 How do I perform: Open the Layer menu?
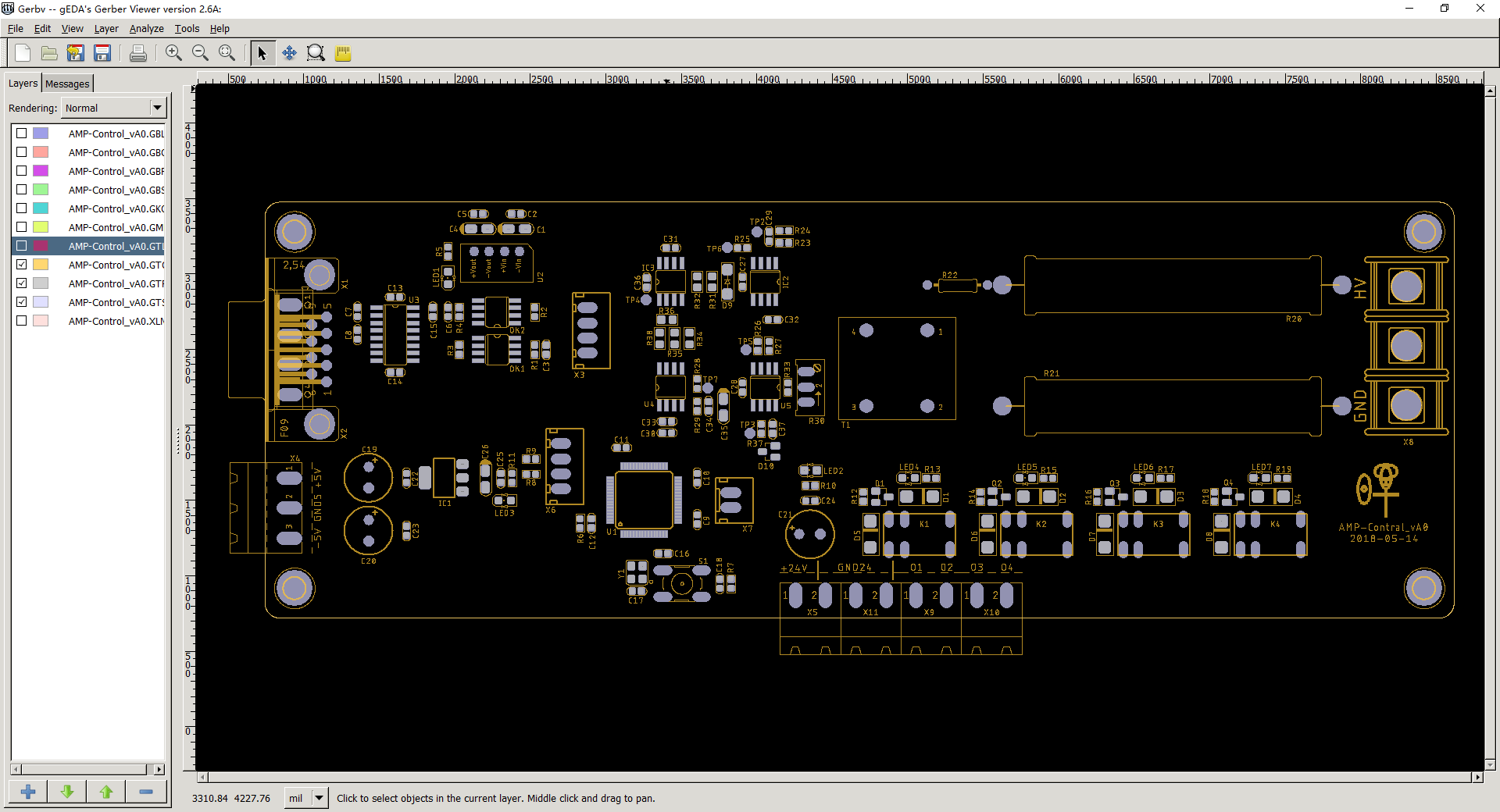(x=106, y=29)
